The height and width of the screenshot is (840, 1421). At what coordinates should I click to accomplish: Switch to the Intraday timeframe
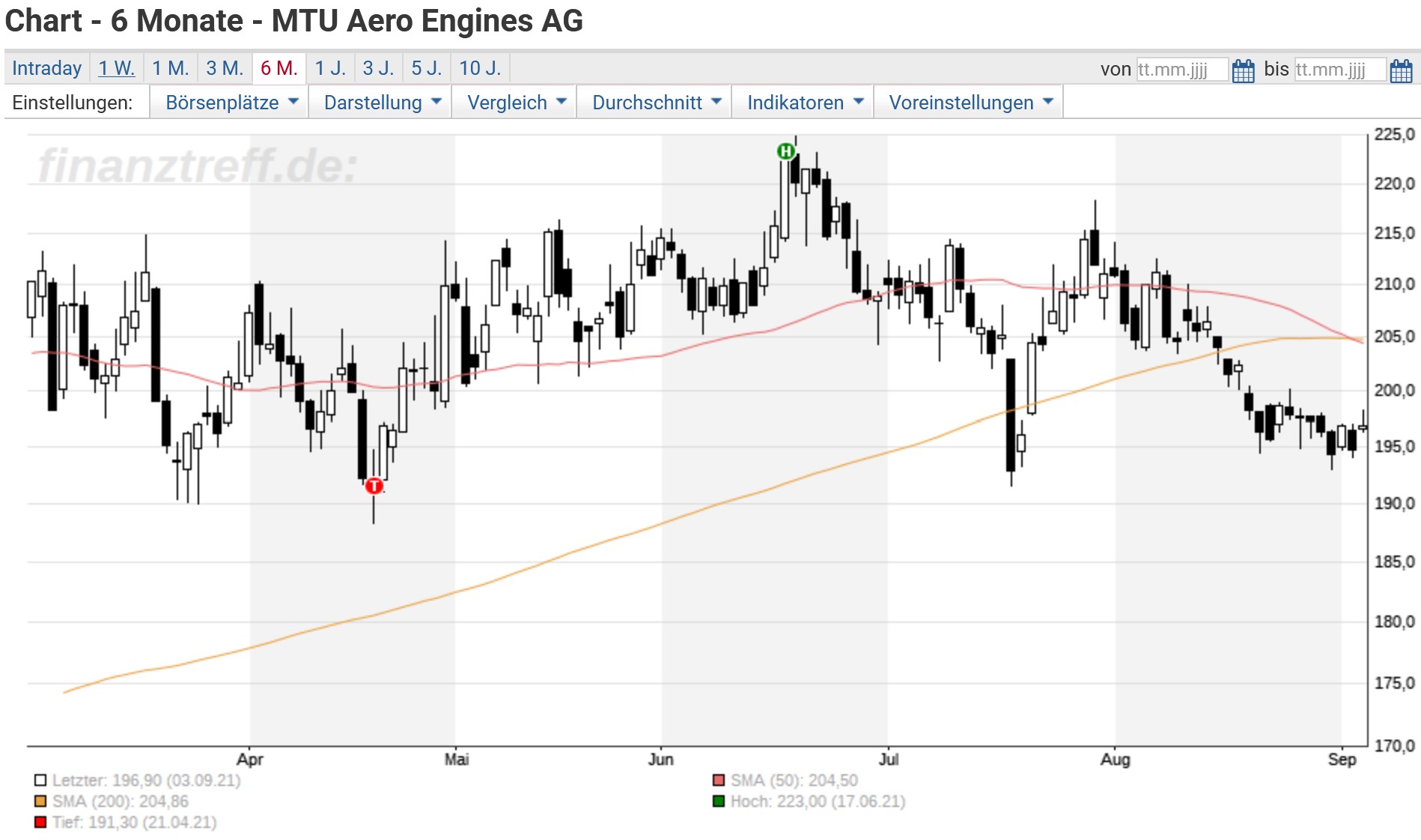pos(46,68)
